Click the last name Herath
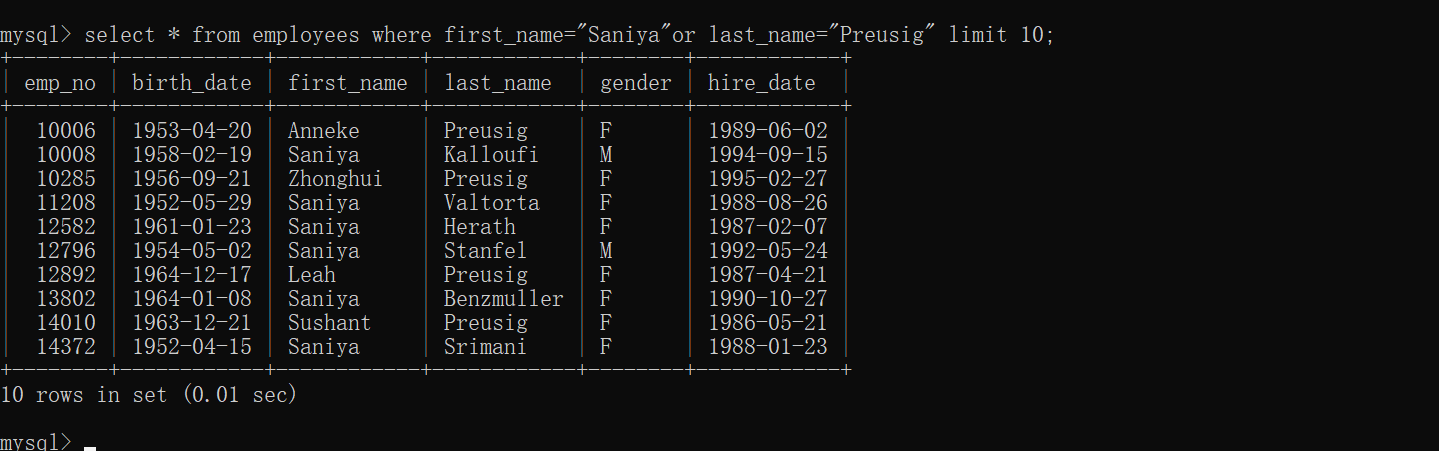 [480, 227]
